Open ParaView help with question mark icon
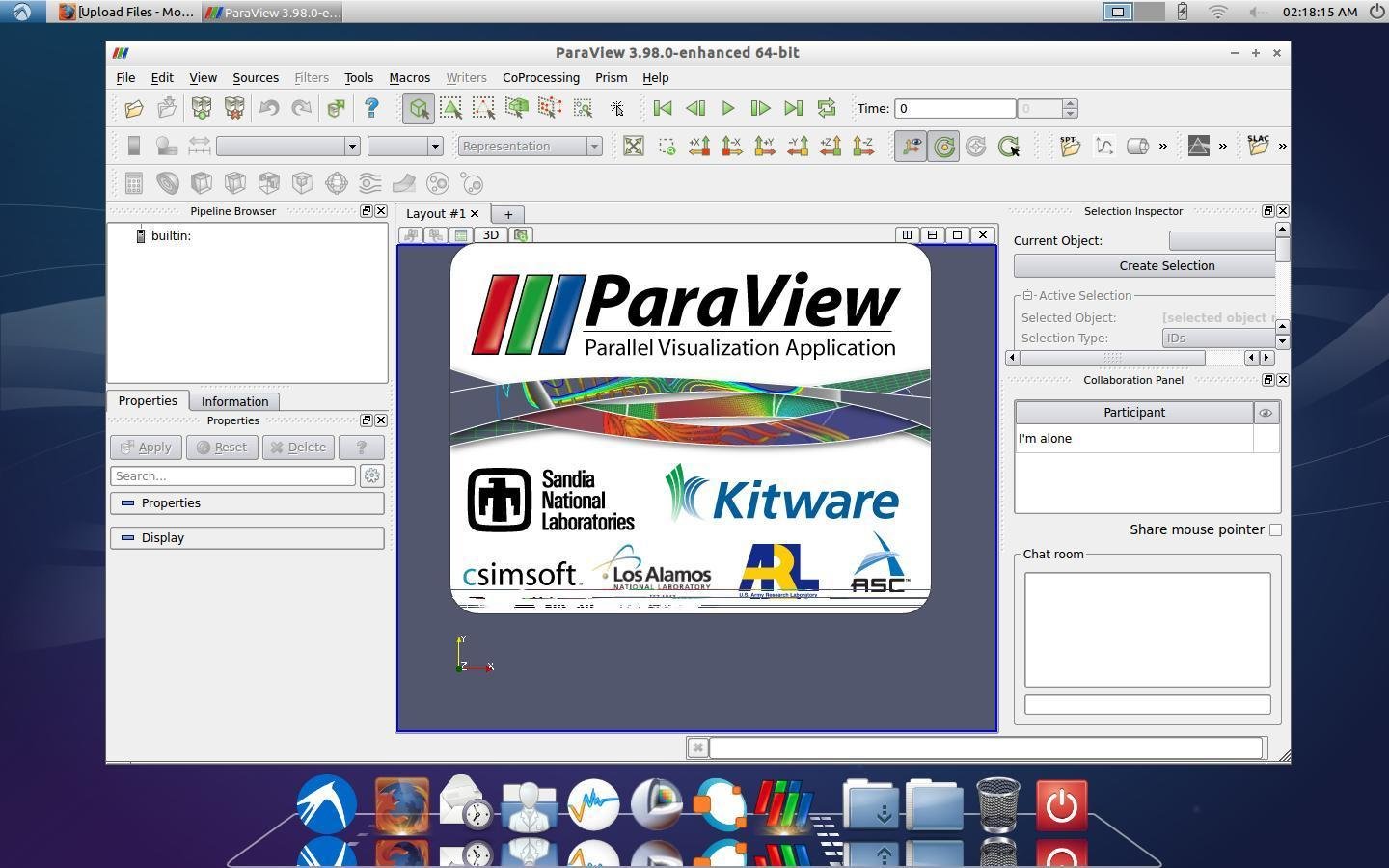The height and width of the screenshot is (868, 1389). [x=371, y=108]
